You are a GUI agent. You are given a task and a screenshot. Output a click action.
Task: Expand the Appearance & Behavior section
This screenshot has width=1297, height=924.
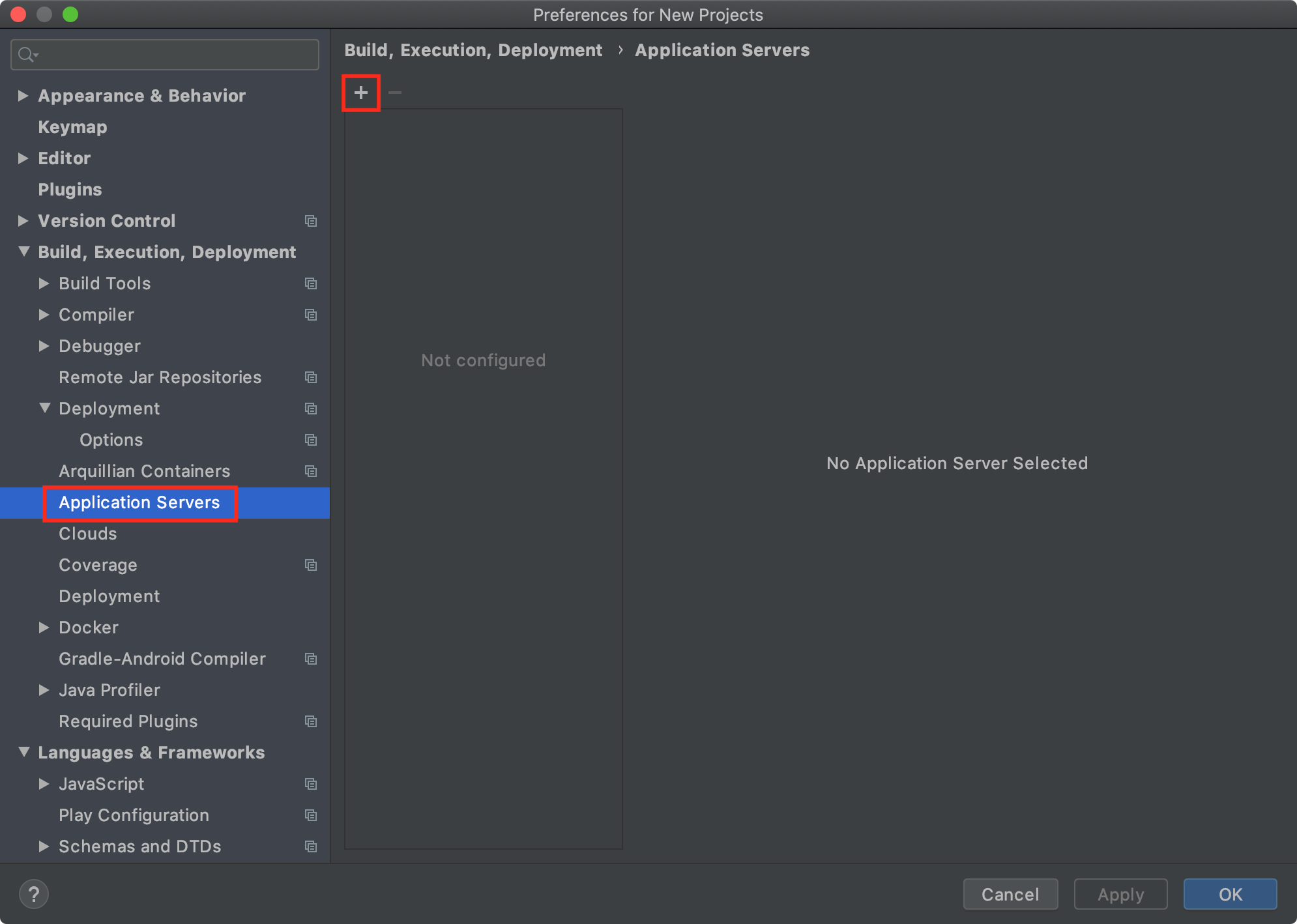(23, 95)
